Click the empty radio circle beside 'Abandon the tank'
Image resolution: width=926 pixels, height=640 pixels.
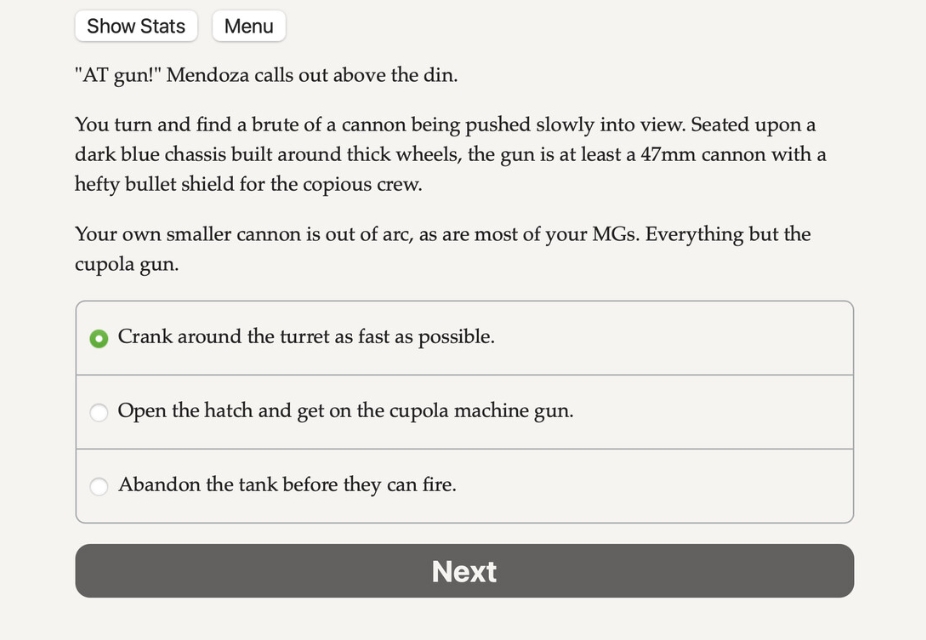pyautogui.click(x=99, y=486)
